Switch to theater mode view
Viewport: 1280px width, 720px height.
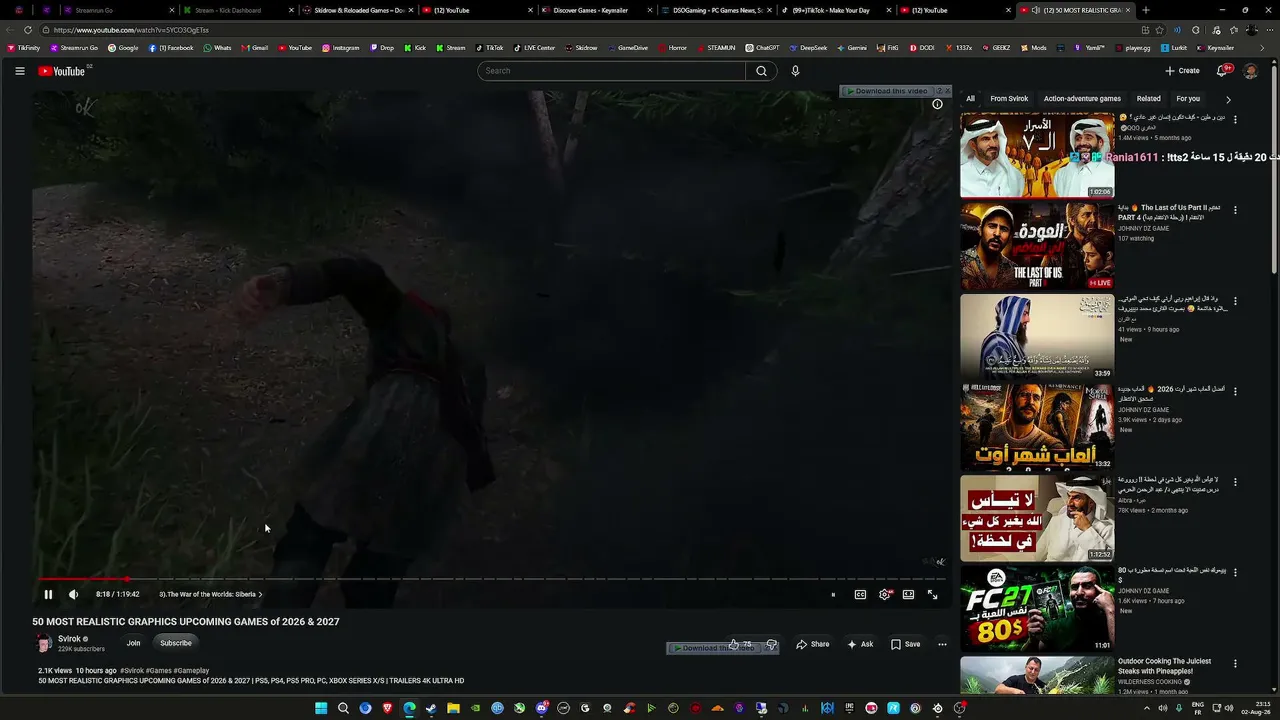tap(908, 594)
